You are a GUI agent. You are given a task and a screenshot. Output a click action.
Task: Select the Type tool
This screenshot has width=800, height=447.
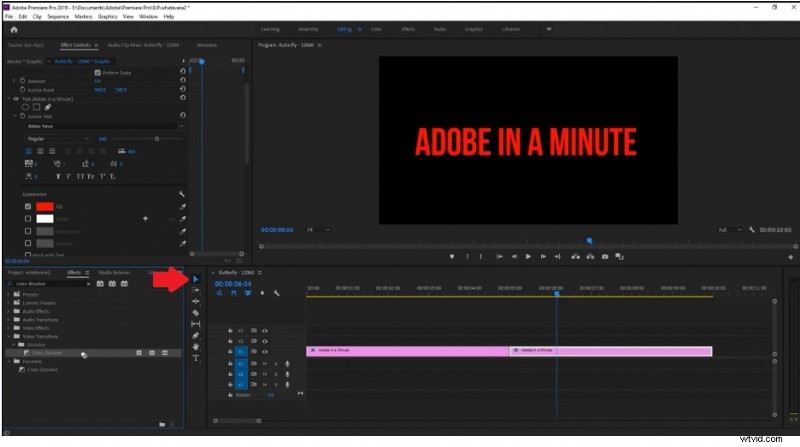[195, 358]
